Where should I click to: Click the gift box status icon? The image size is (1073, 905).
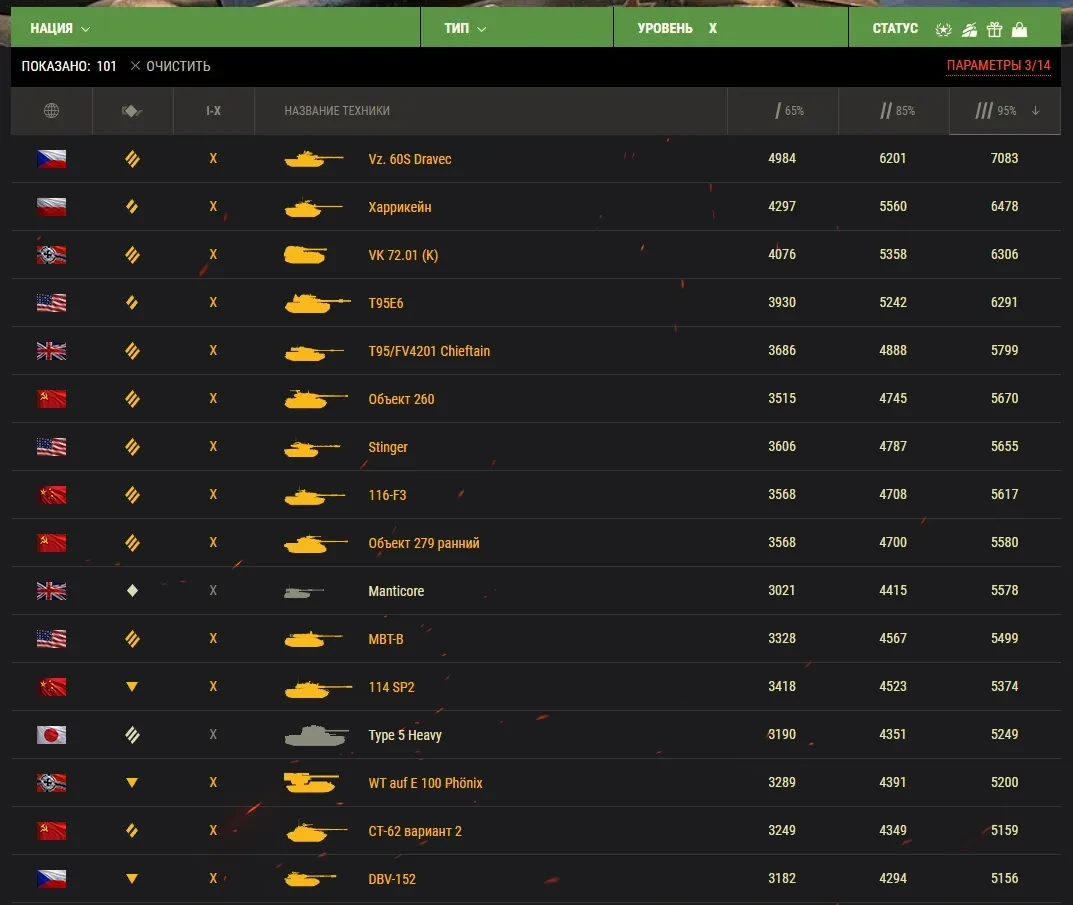(994, 29)
